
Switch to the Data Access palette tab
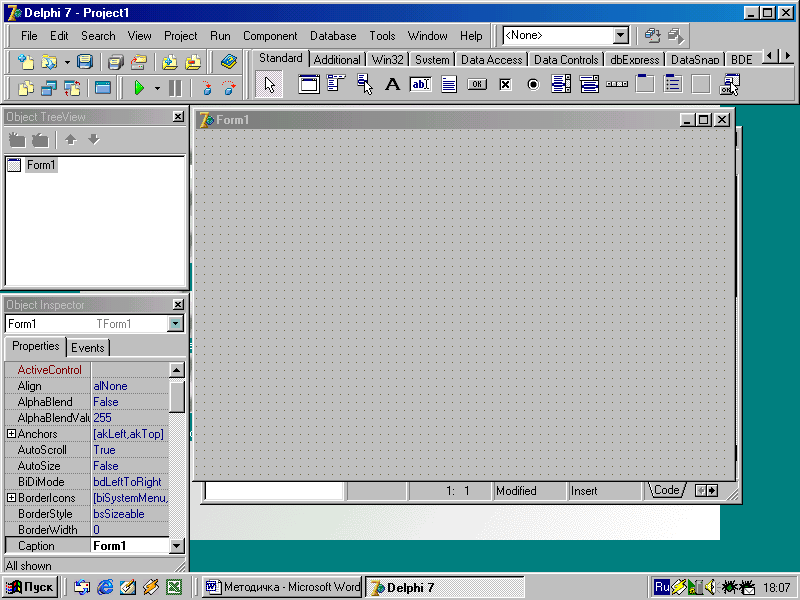point(491,60)
